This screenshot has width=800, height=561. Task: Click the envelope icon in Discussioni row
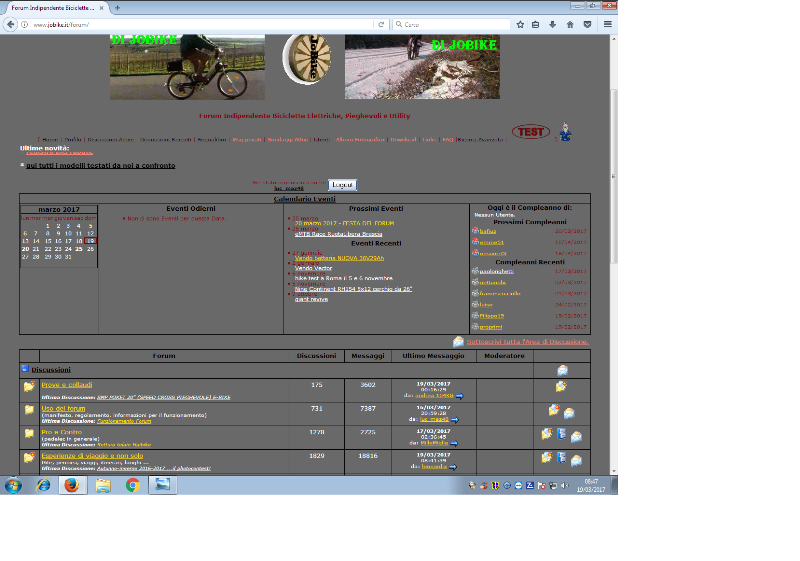click(562, 370)
